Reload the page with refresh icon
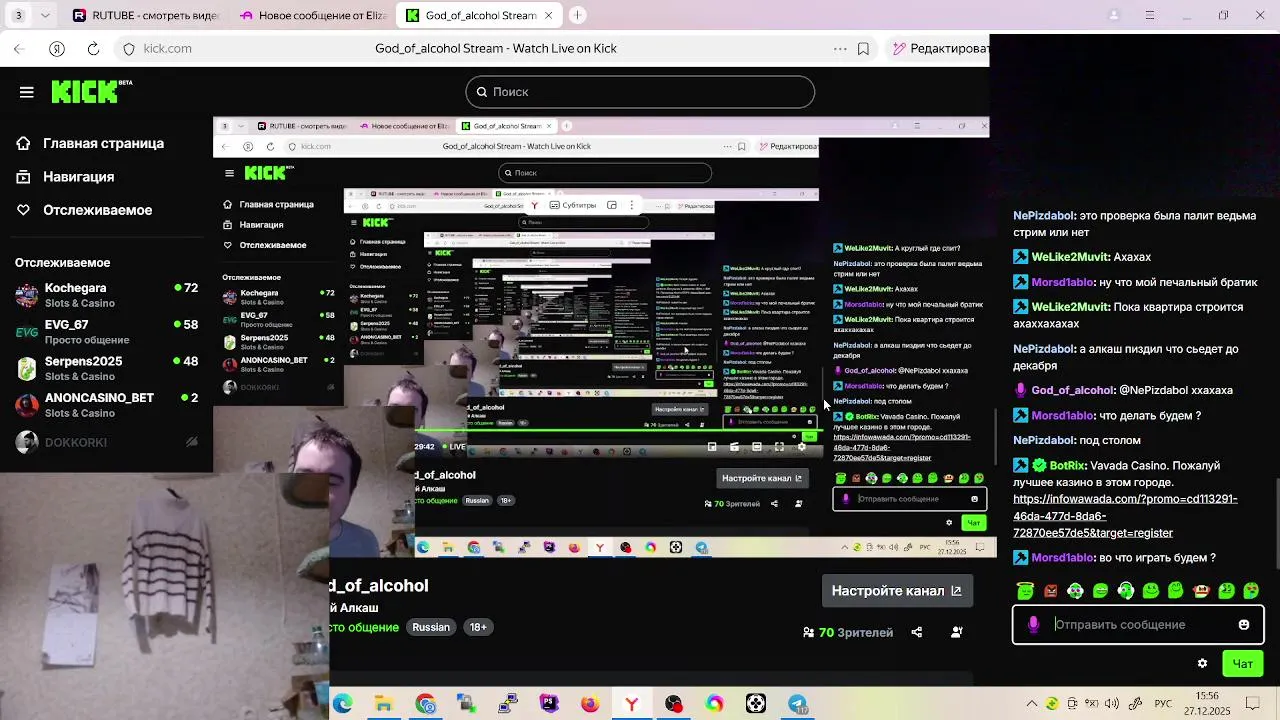Viewport: 1280px width, 720px height. [x=93, y=48]
